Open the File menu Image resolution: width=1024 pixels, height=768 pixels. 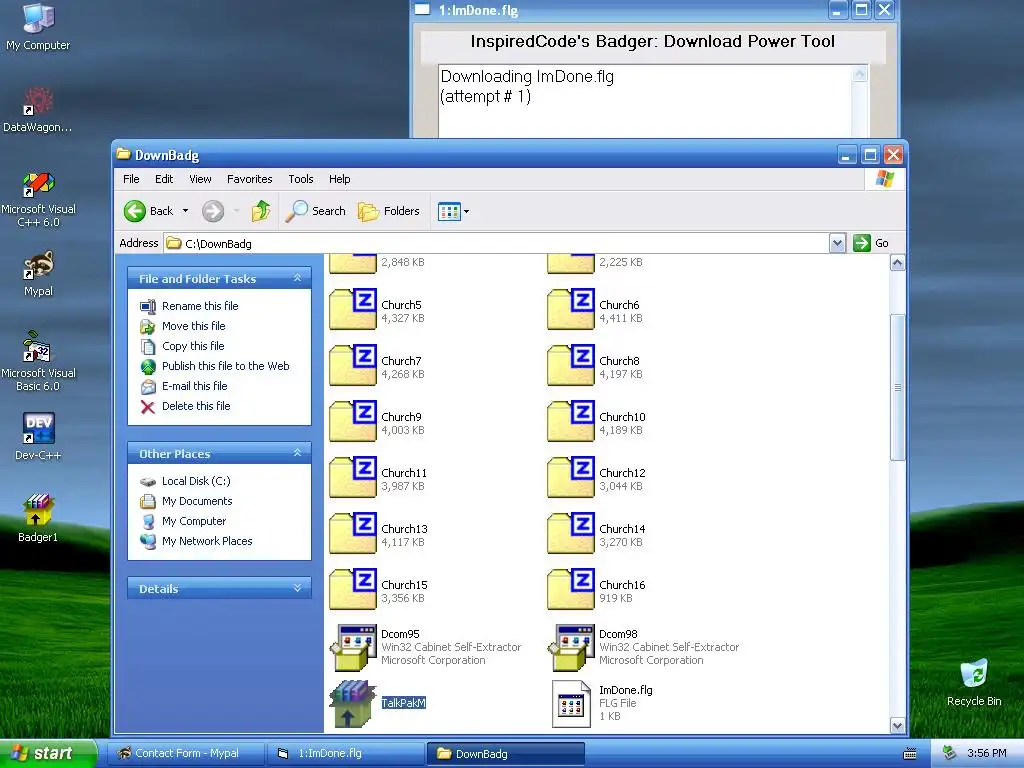click(x=131, y=179)
